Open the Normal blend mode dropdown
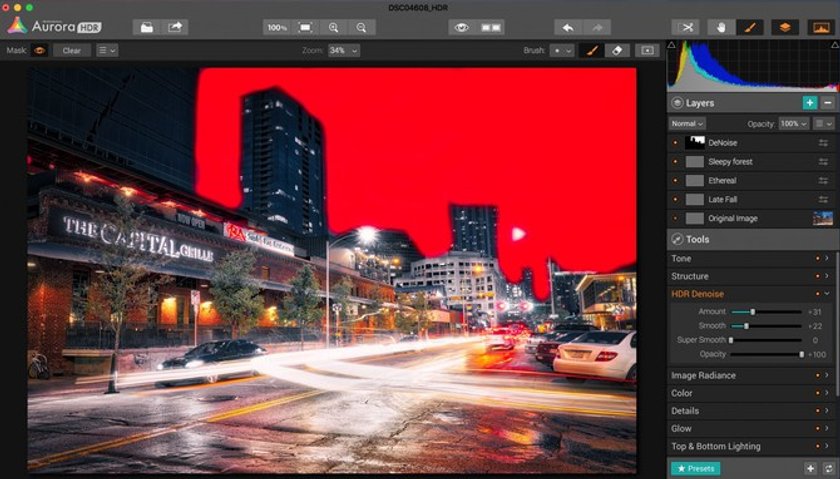840x479 pixels. (687, 124)
